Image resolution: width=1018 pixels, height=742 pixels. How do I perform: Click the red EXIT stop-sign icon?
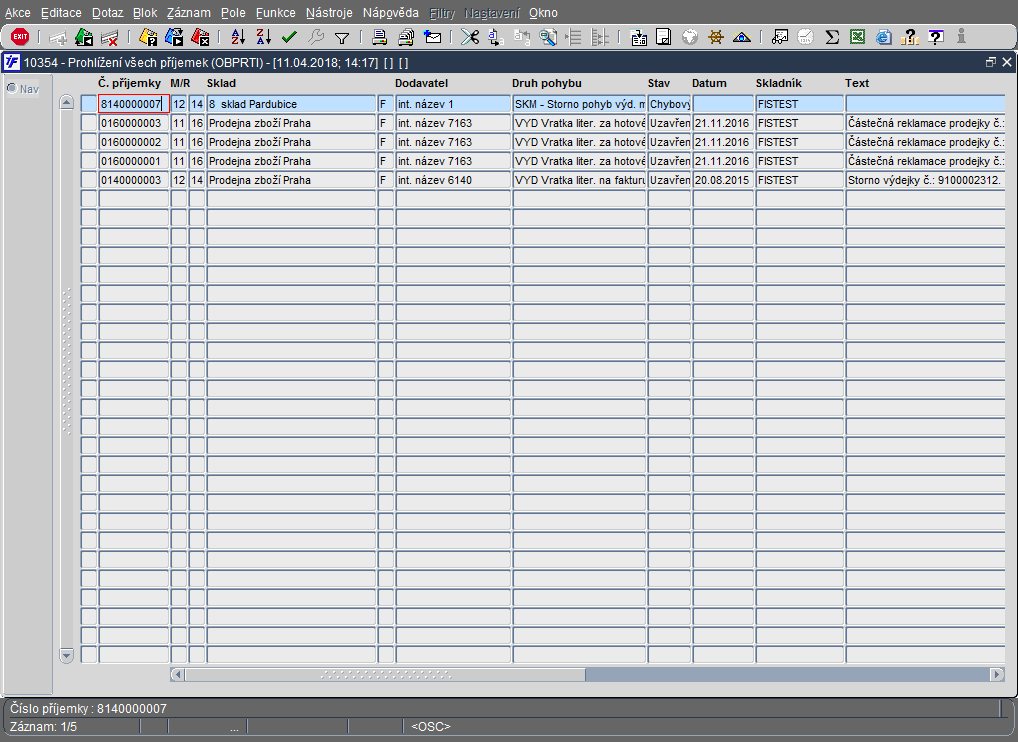tap(20, 36)
